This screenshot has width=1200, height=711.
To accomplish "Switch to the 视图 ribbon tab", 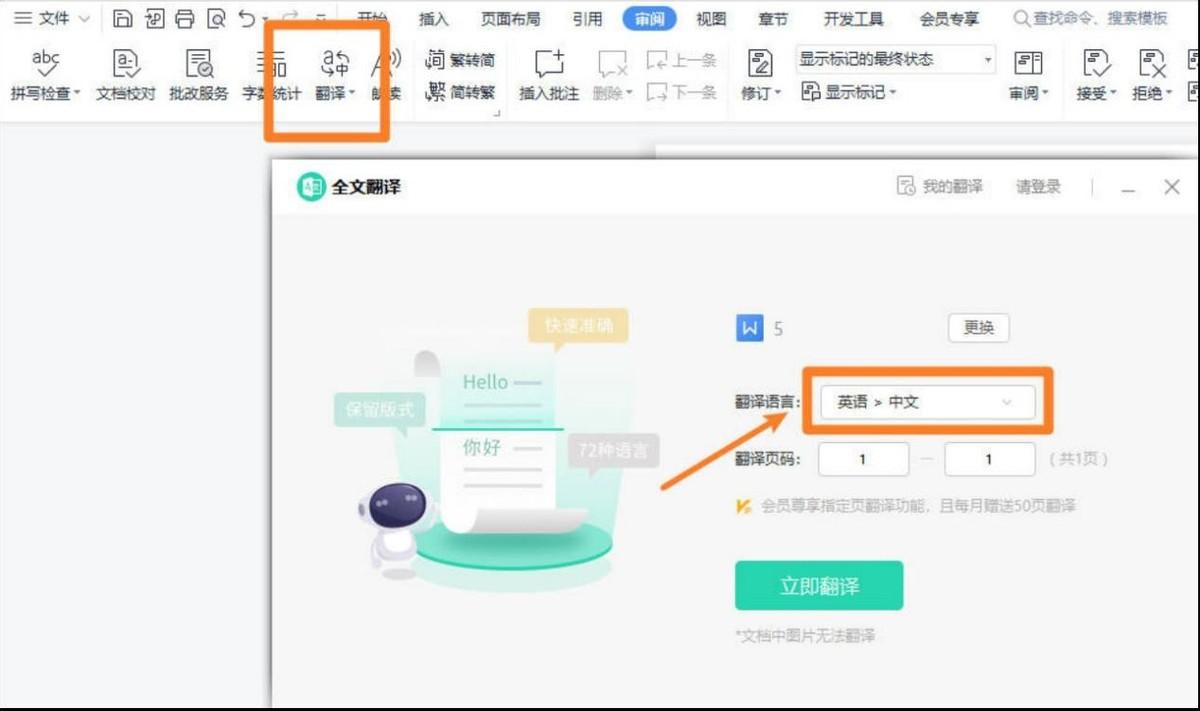I will point(710,18).
